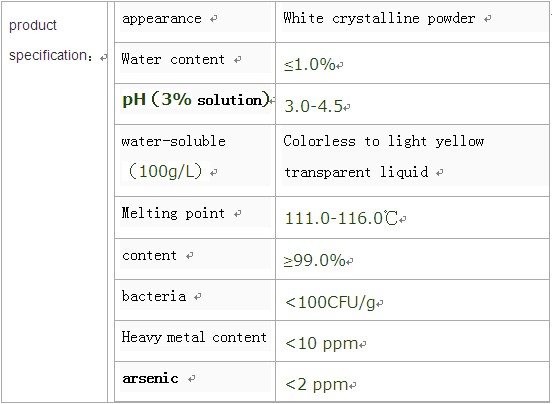This screenshot has width=552, height=404.
Task: Click 'Colorless to light yellow' text
Action: point(384,141)
